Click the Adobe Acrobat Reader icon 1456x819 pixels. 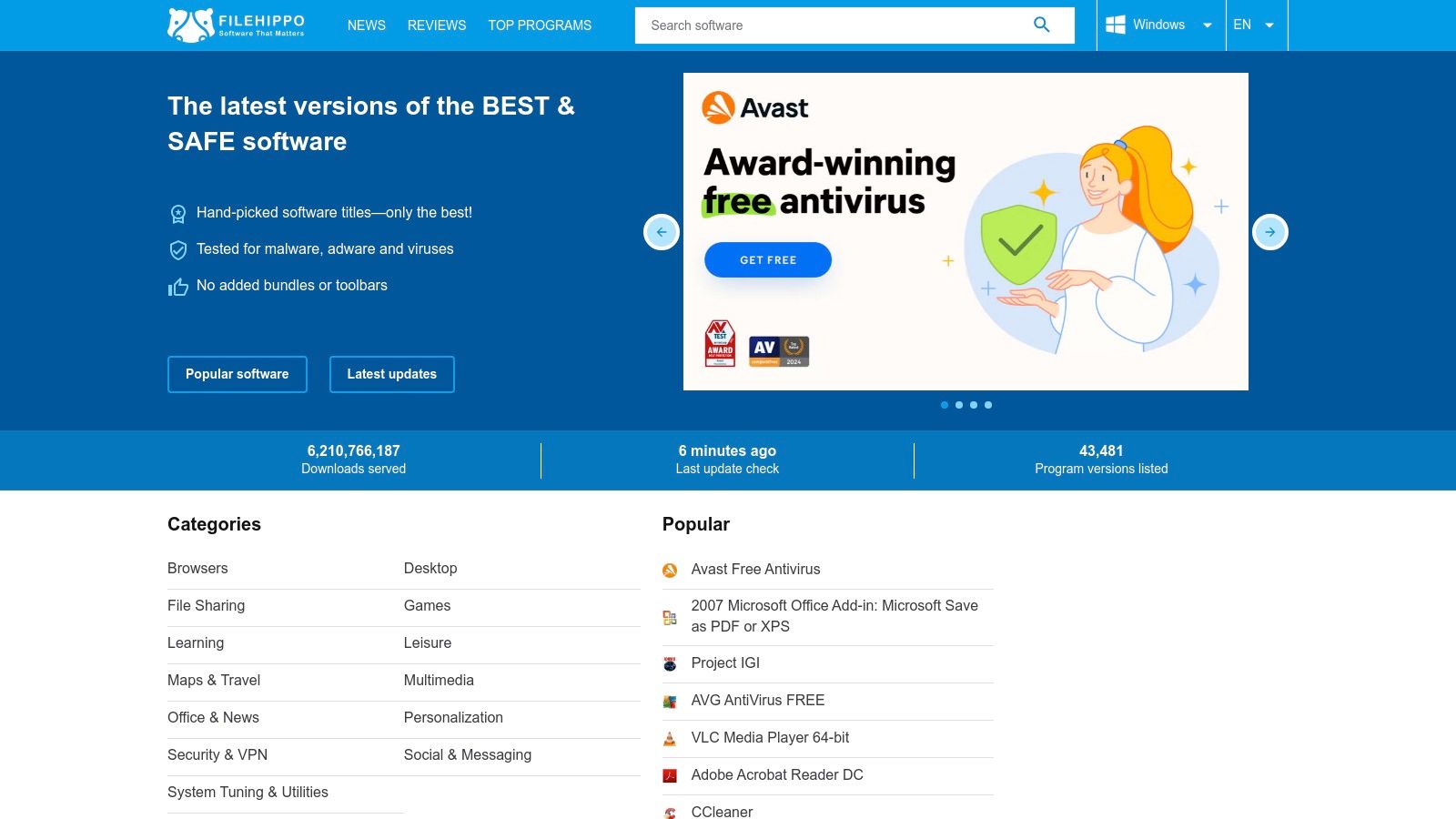(670, 776)
